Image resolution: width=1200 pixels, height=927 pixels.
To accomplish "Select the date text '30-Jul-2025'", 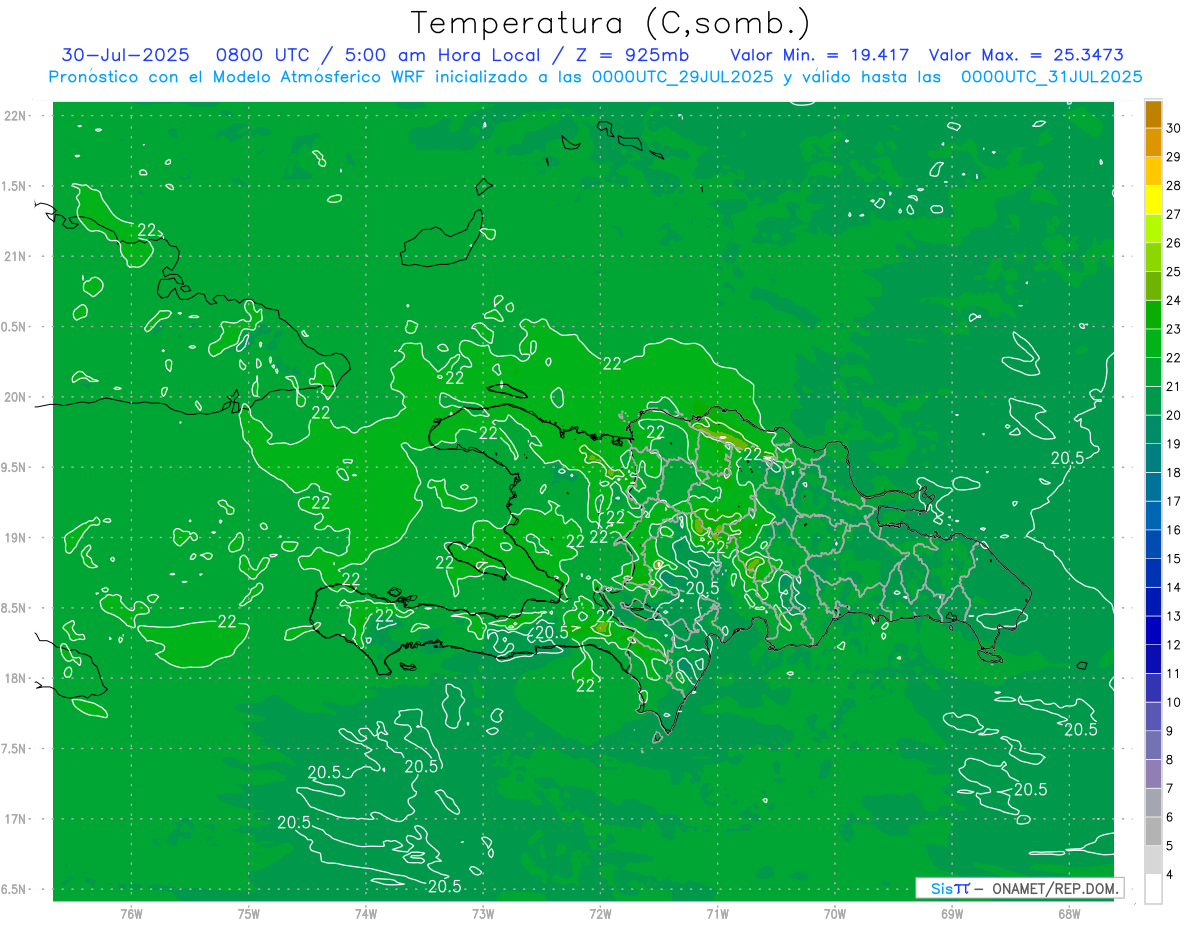I will click(x=125, y=55).
